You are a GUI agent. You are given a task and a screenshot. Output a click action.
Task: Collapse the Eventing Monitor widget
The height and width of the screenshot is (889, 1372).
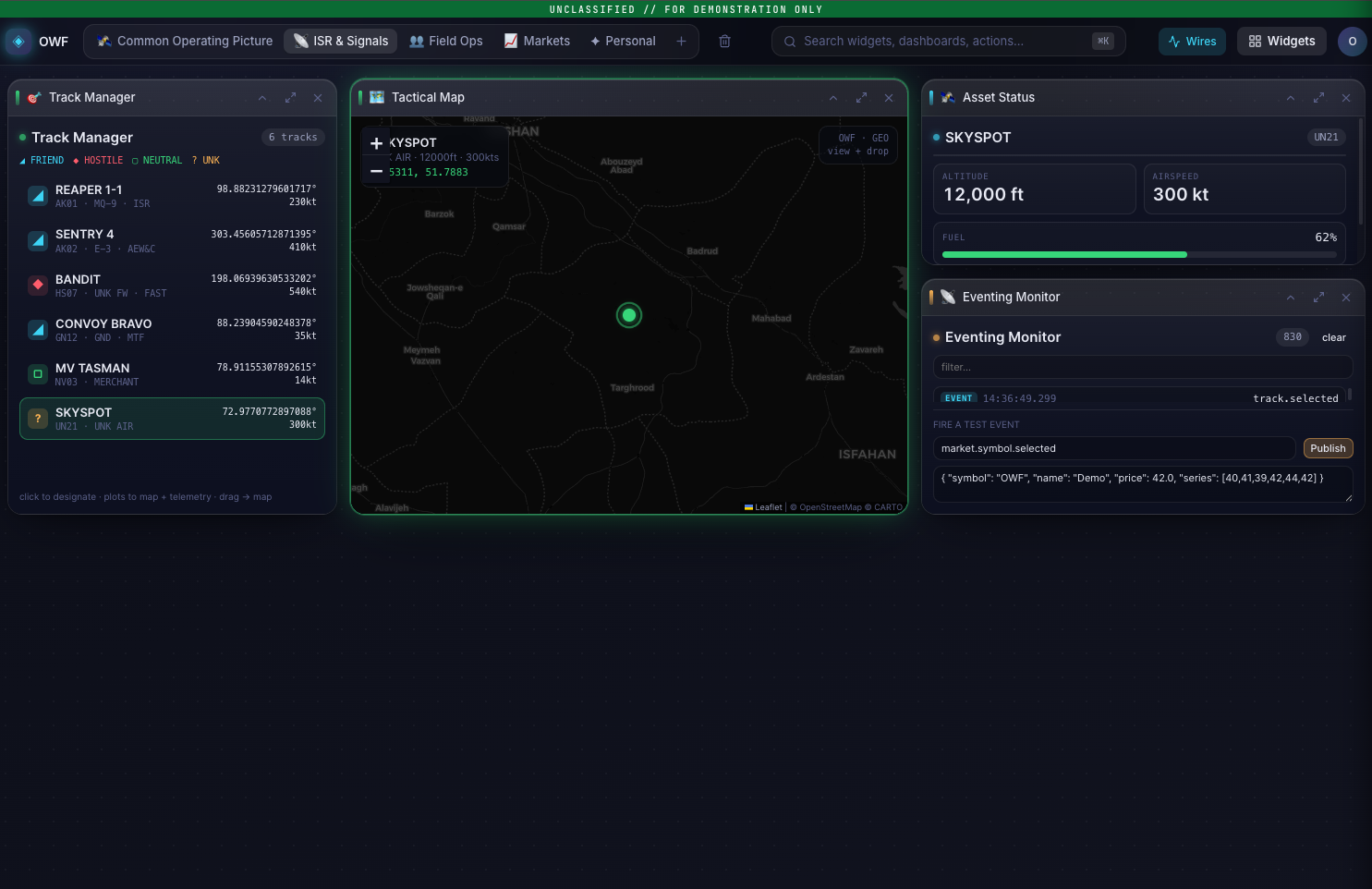(1291, 298)
